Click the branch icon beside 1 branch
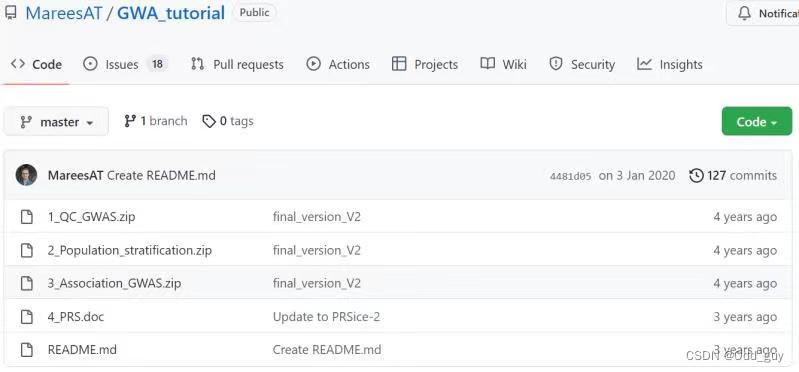The image size is (799, 372). coord(130,121)
